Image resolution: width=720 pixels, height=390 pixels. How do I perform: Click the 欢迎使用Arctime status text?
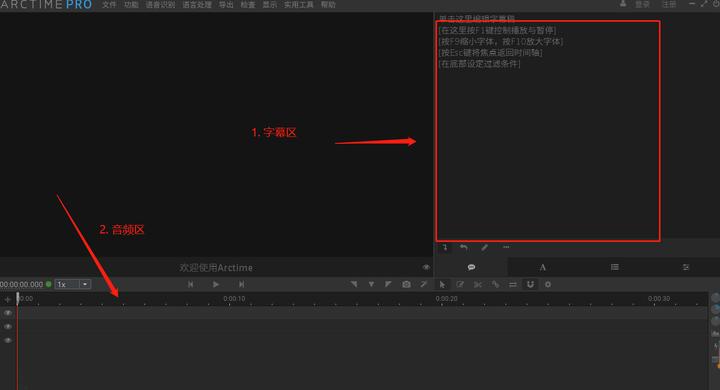pos(216,267)
